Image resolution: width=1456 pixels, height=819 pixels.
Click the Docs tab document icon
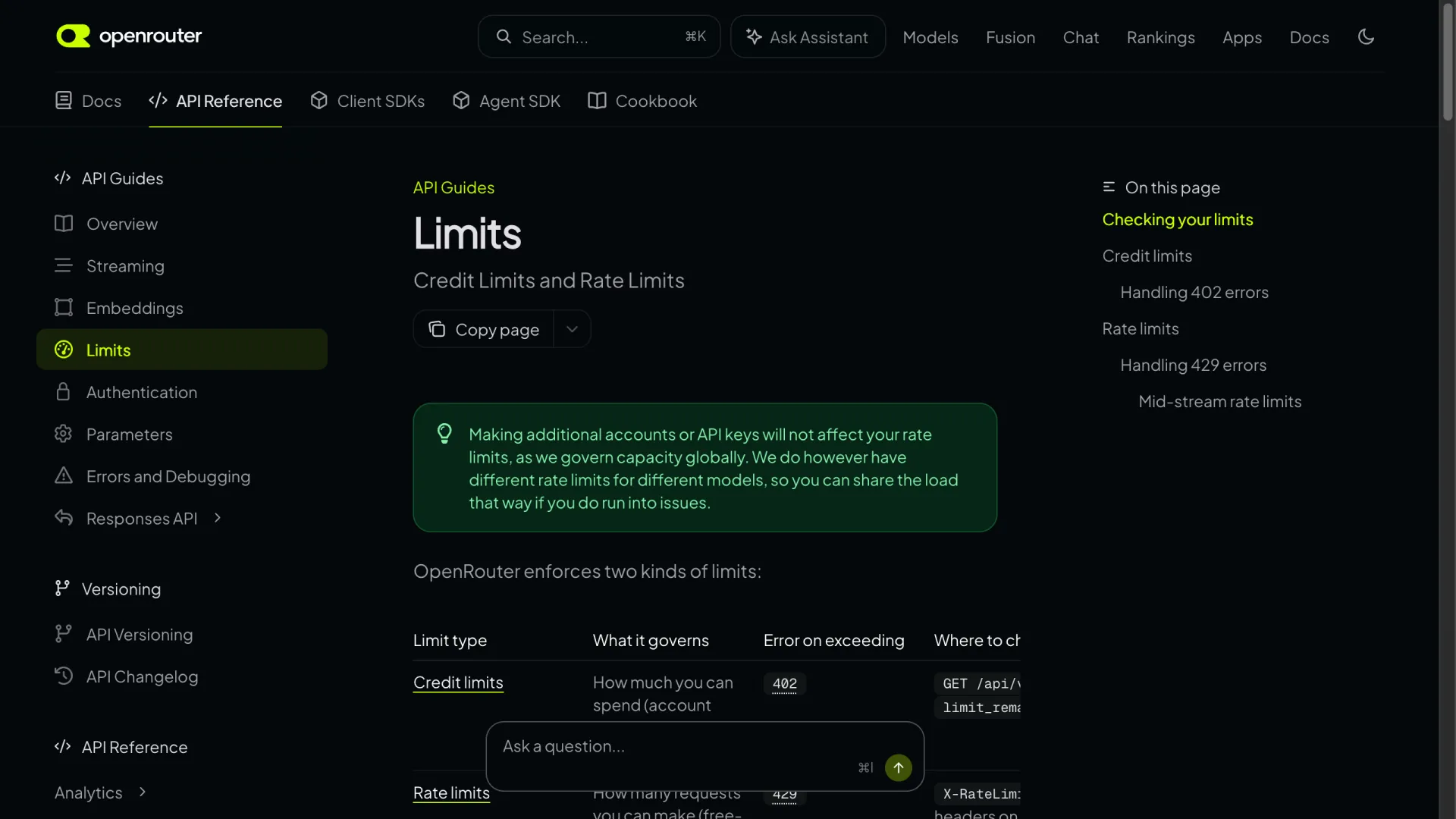coord(64,100)
